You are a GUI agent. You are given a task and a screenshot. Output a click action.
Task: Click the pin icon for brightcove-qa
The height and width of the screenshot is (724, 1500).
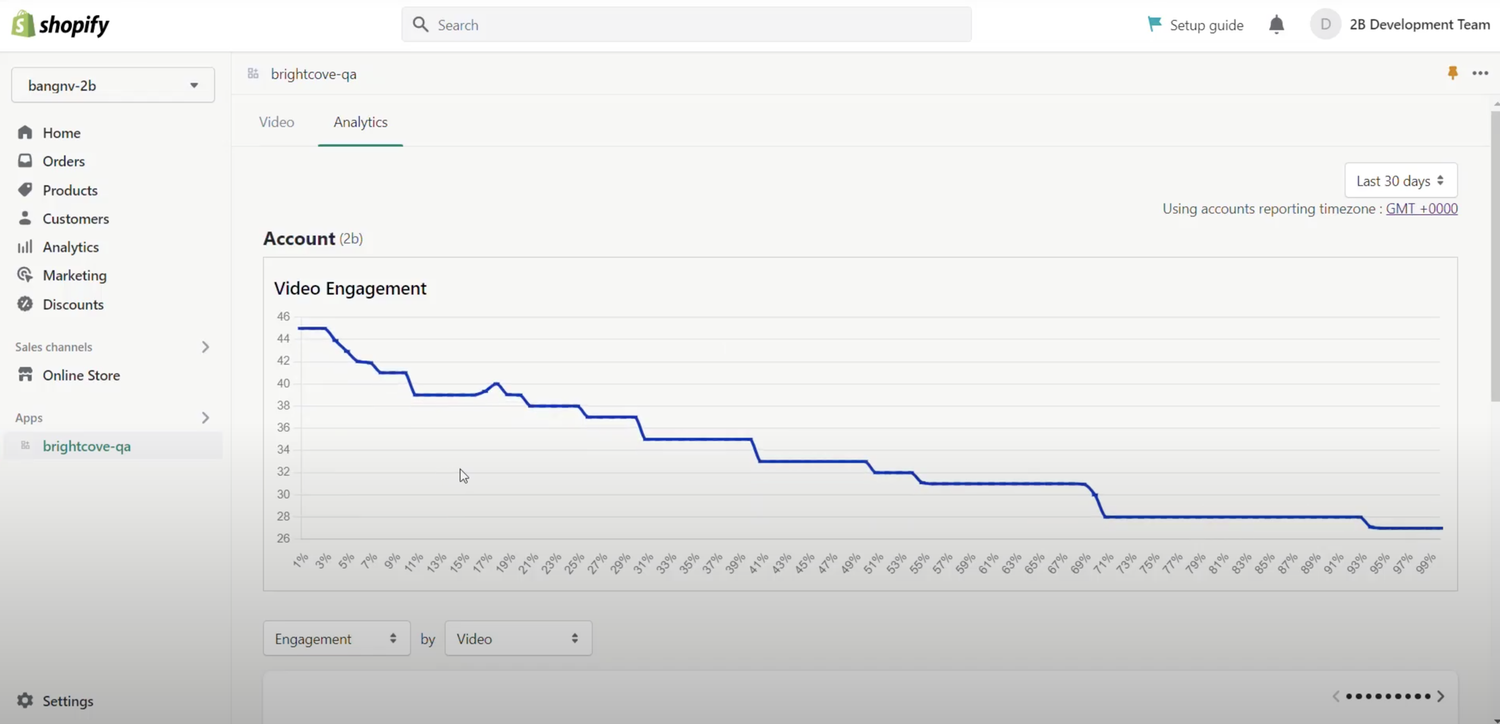pos(1452,73)
